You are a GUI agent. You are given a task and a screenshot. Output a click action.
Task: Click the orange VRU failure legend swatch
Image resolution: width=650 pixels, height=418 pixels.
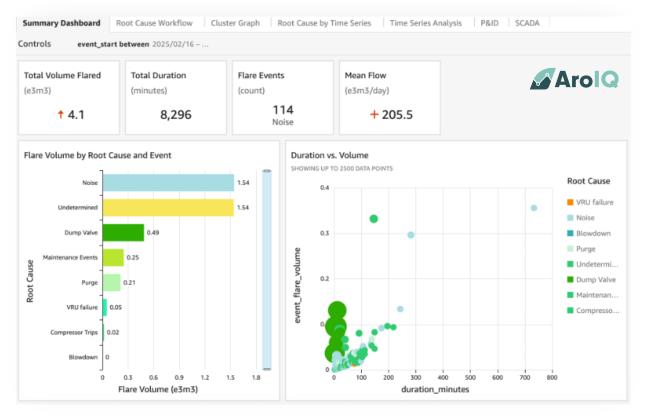click(x=571, y=202)
